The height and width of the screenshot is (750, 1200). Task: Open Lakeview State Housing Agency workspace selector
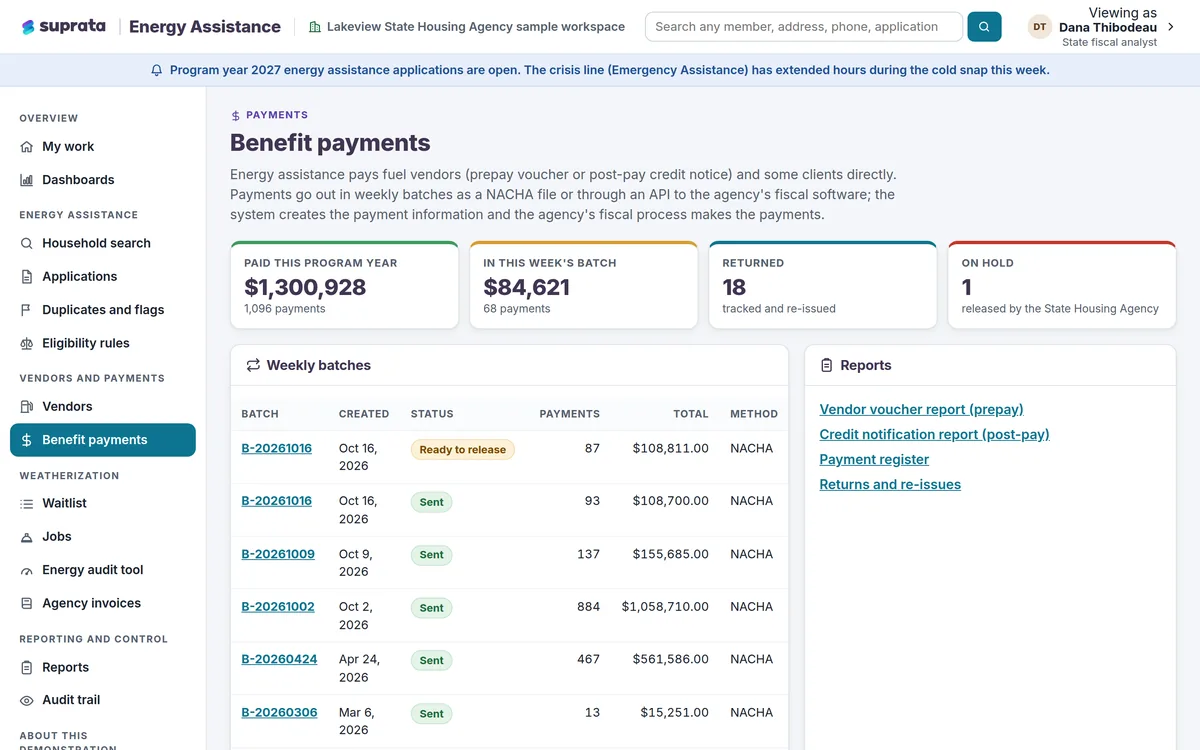[x=467, y=27]
